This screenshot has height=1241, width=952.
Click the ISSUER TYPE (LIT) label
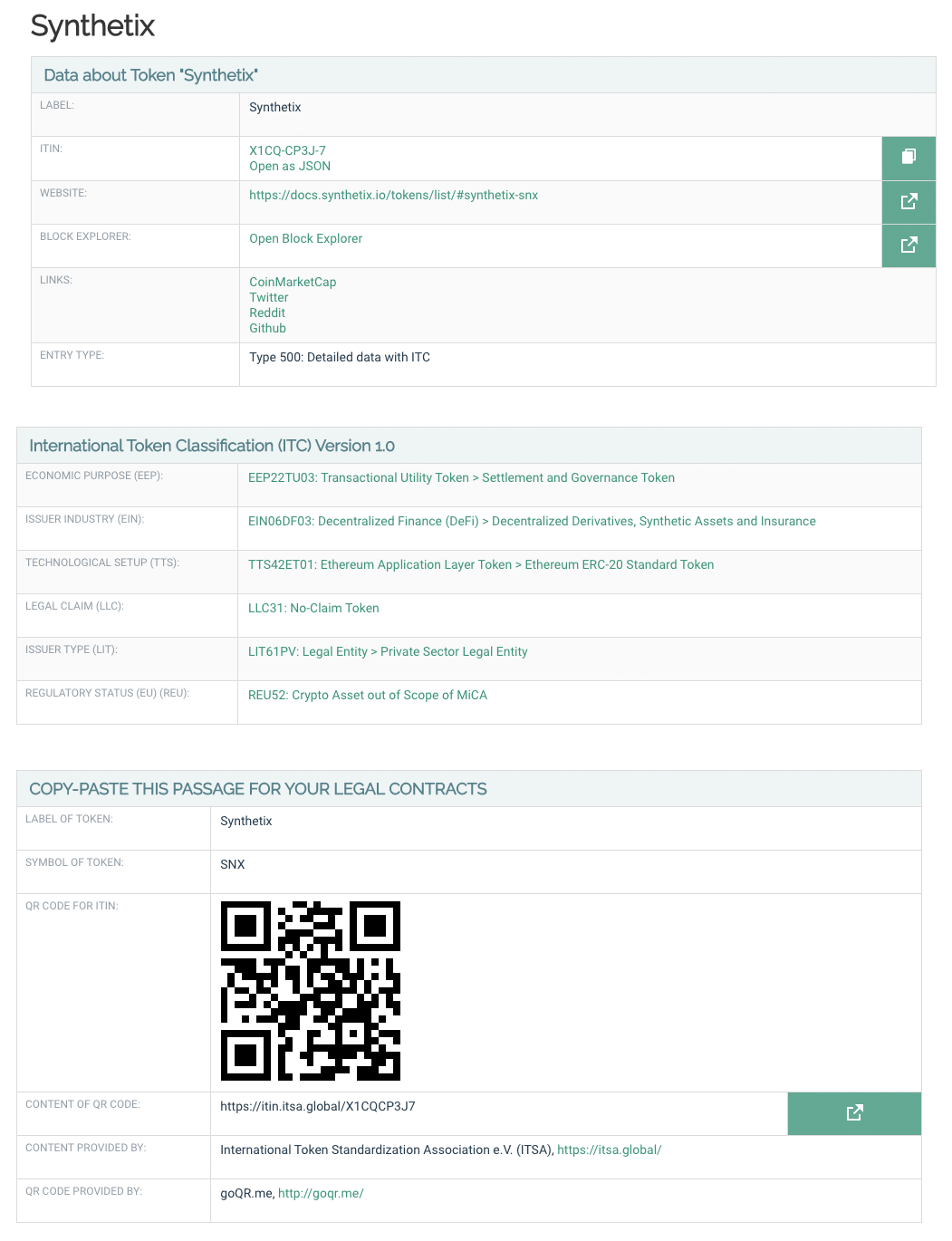72,649
